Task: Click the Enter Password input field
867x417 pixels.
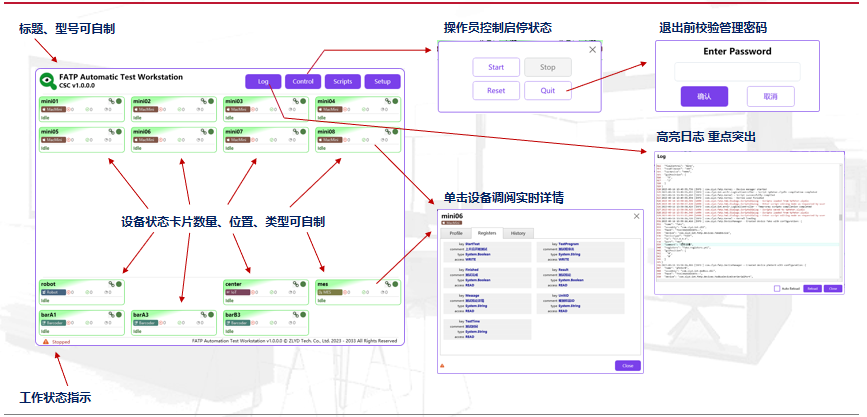Action: point(737,72)
